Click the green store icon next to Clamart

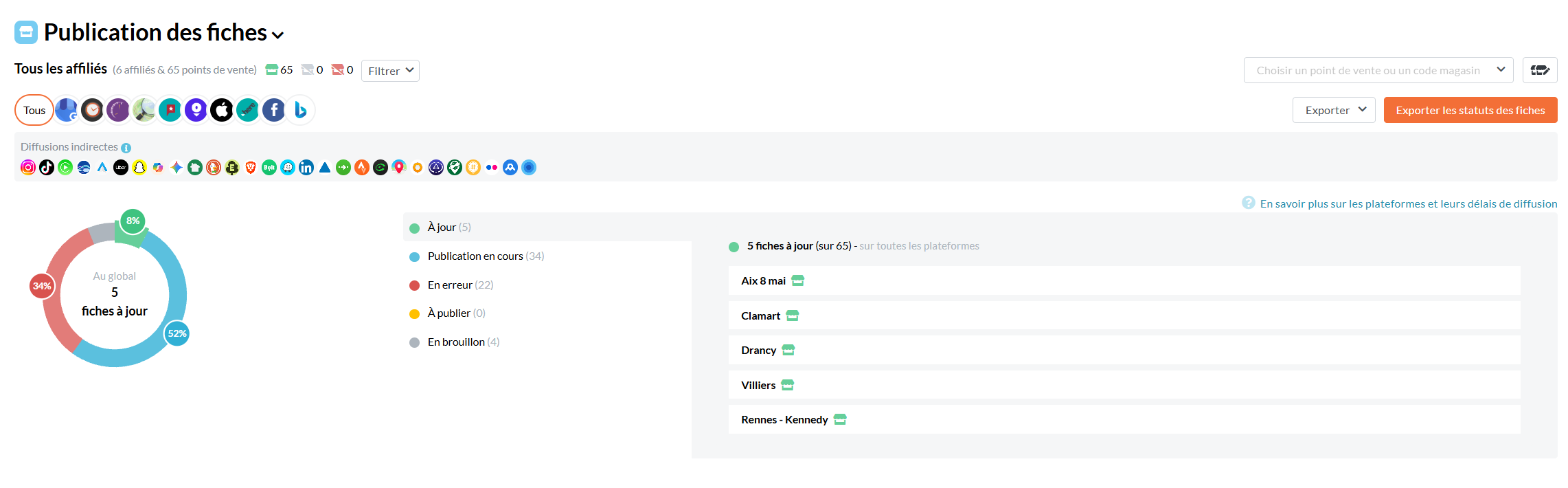(793, 315)
